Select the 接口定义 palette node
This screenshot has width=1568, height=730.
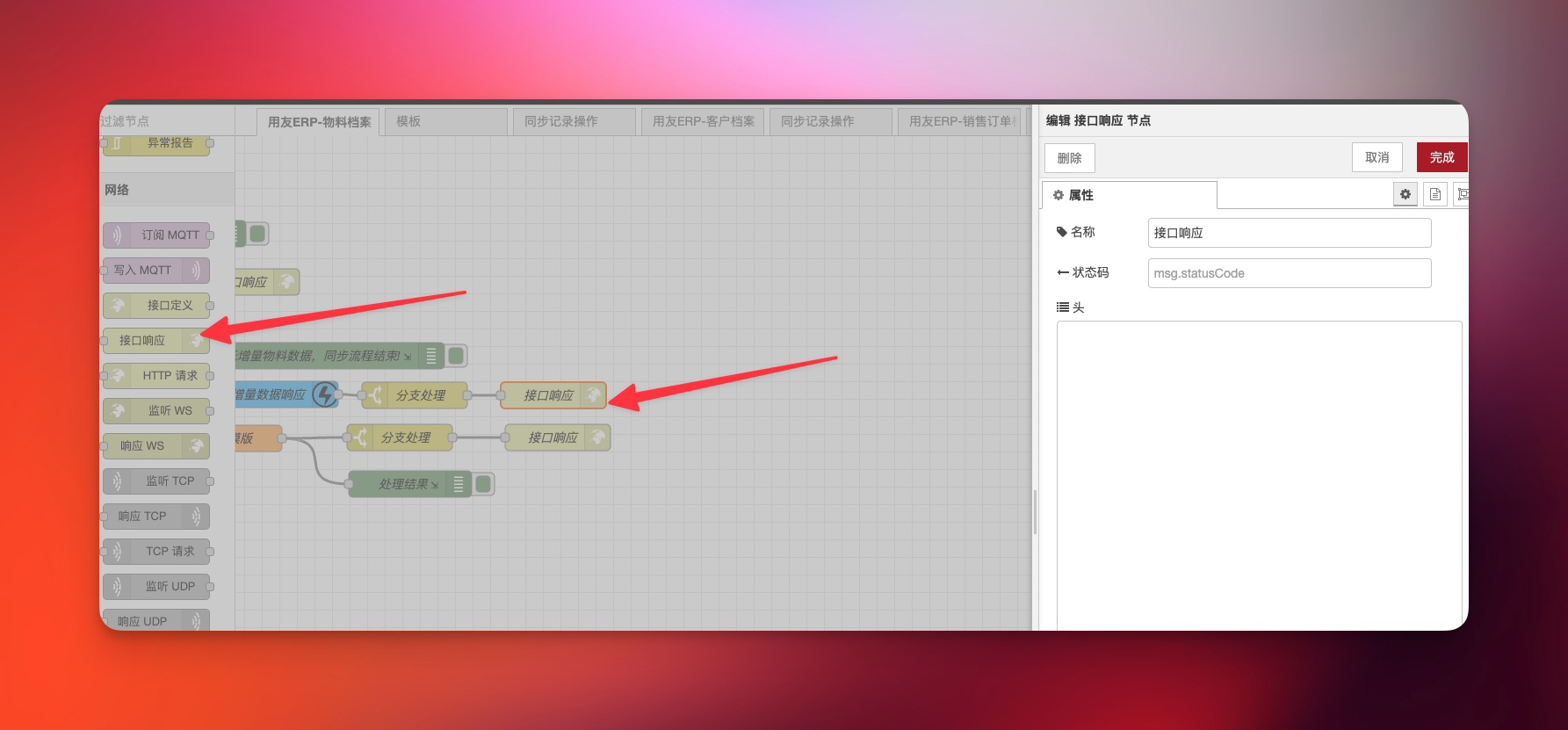157,305
